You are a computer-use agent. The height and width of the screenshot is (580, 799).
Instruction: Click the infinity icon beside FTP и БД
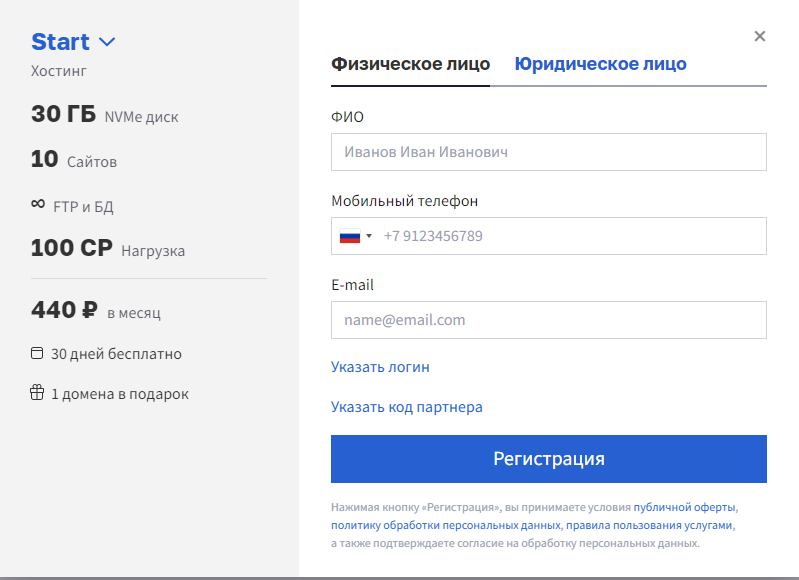pyautogui.click(x=38, y=204)
